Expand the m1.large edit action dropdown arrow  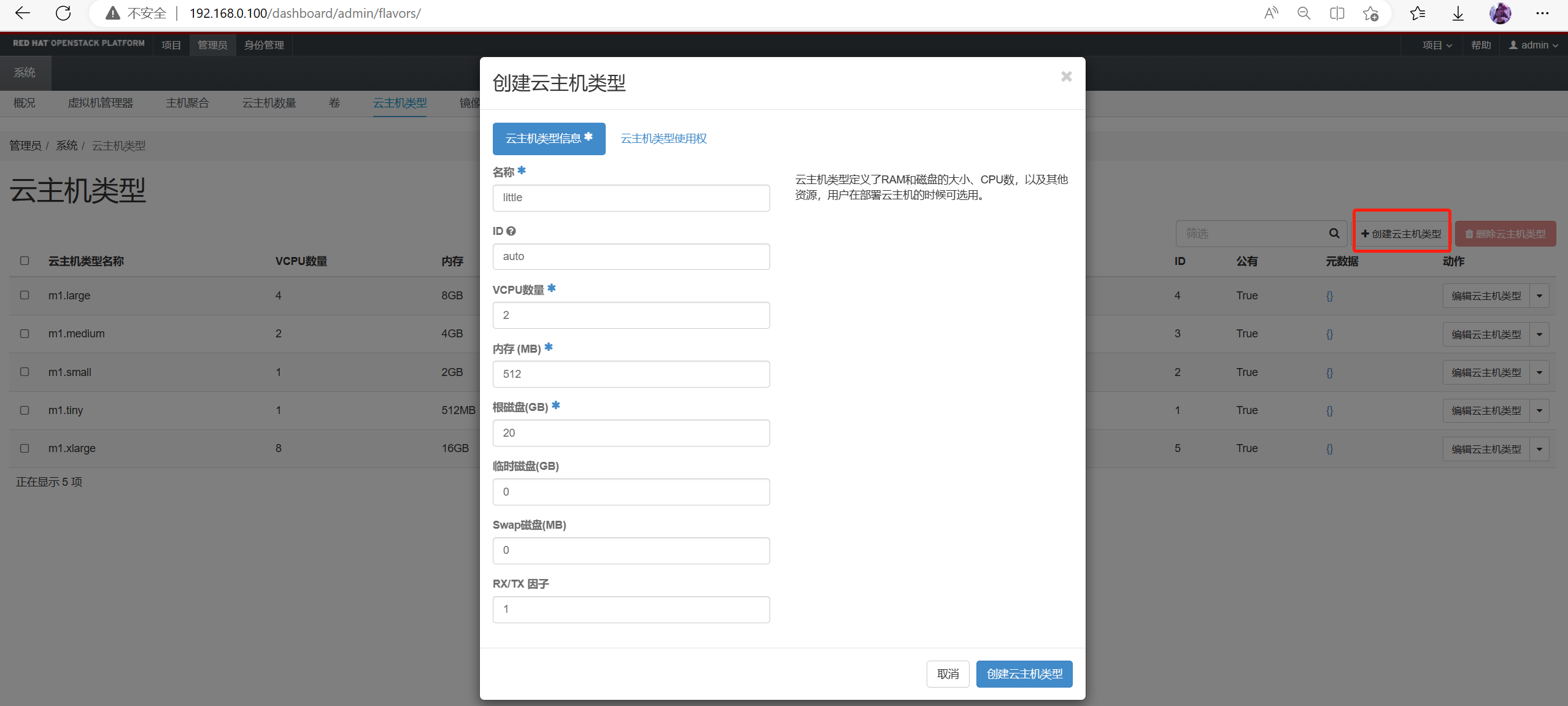pos(1539,296)
